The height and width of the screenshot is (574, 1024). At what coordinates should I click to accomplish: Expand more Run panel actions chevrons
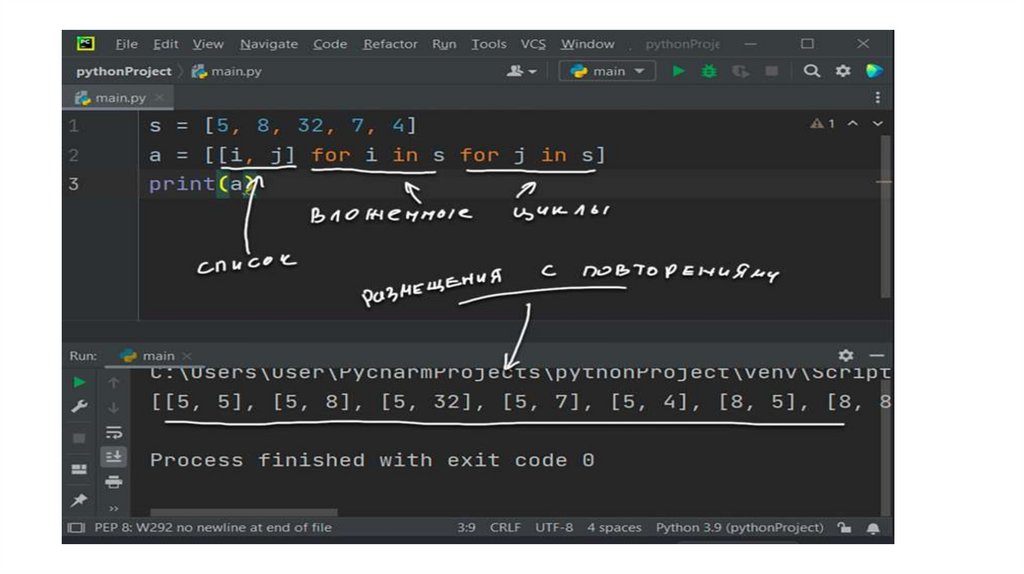(114, 508)
